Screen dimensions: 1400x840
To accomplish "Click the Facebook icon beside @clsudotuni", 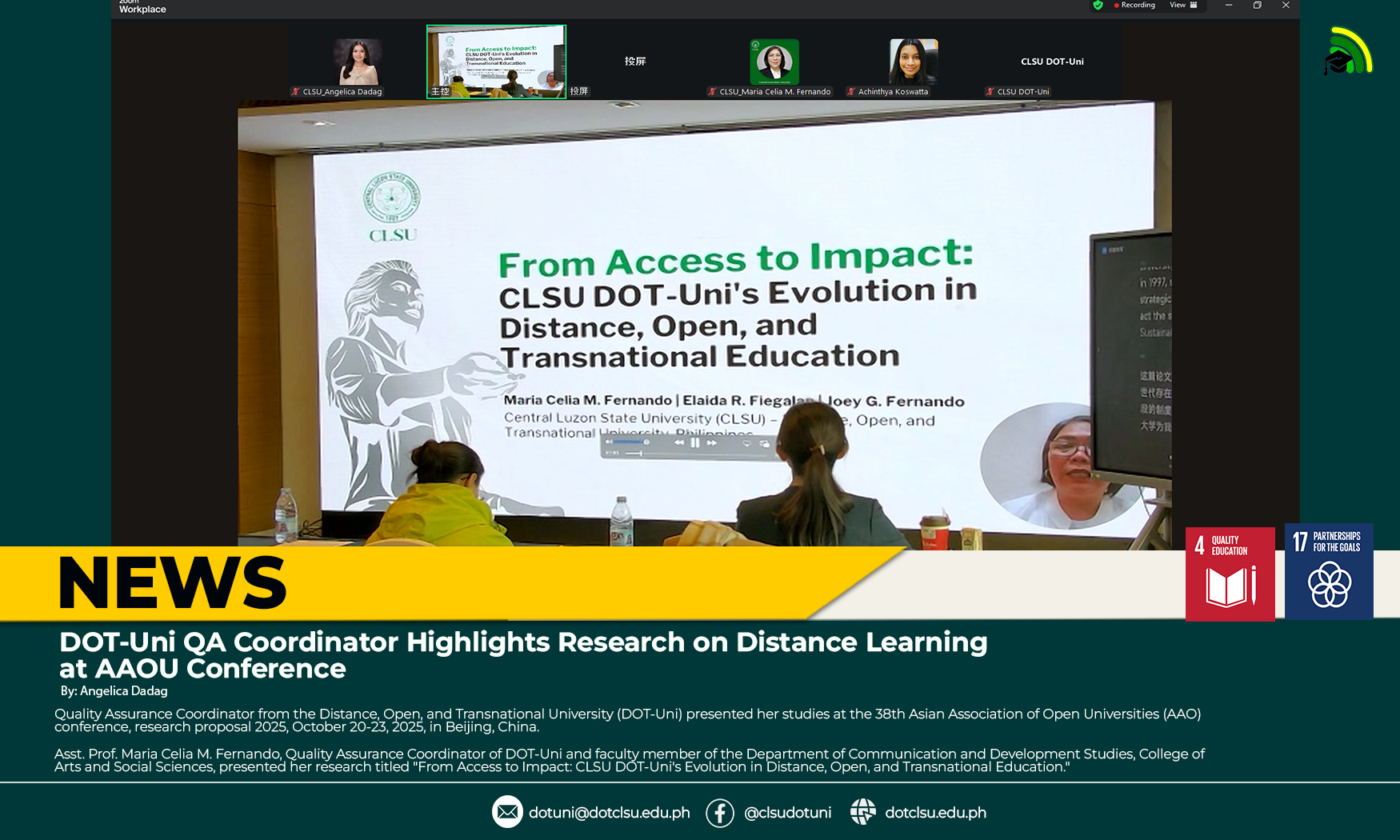I will [x=719, y=813].
